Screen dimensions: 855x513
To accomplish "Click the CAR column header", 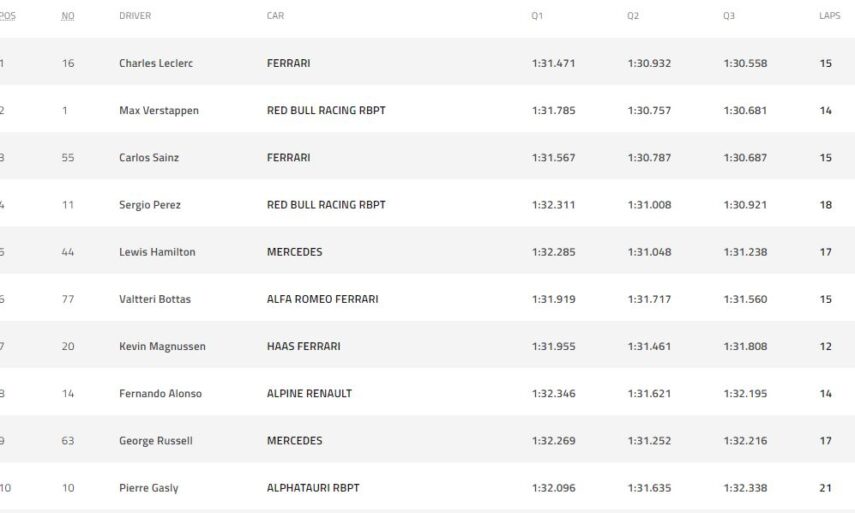I will coord(275,16).
